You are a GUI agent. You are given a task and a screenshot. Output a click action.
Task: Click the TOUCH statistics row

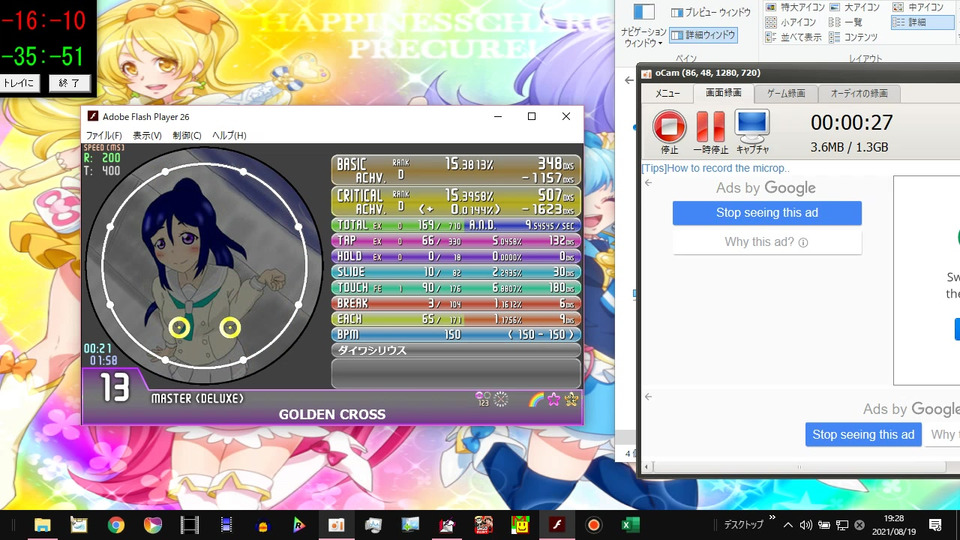coord(456,287)
